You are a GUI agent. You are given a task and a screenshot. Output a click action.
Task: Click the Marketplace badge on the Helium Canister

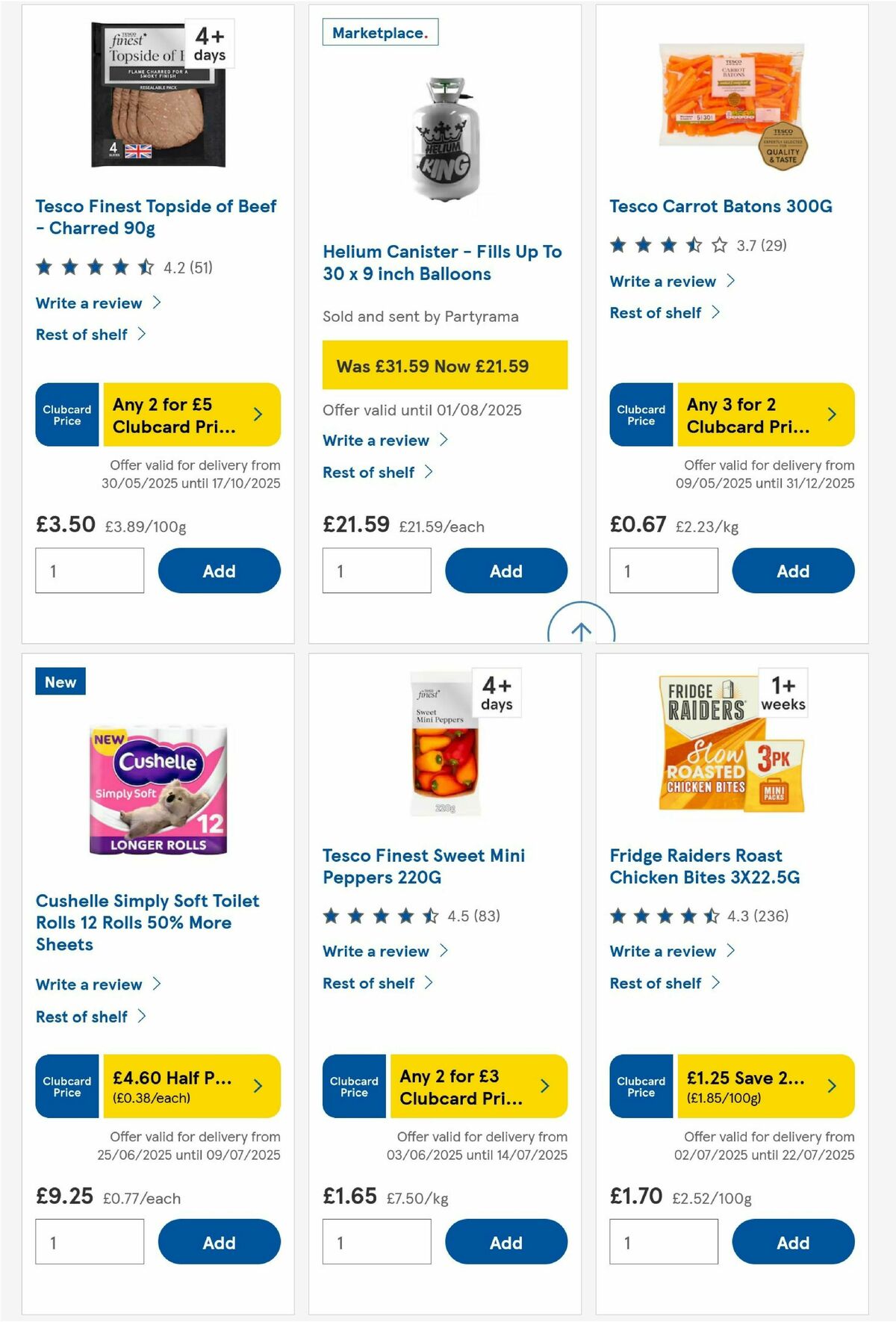click(x=379, y=32)
